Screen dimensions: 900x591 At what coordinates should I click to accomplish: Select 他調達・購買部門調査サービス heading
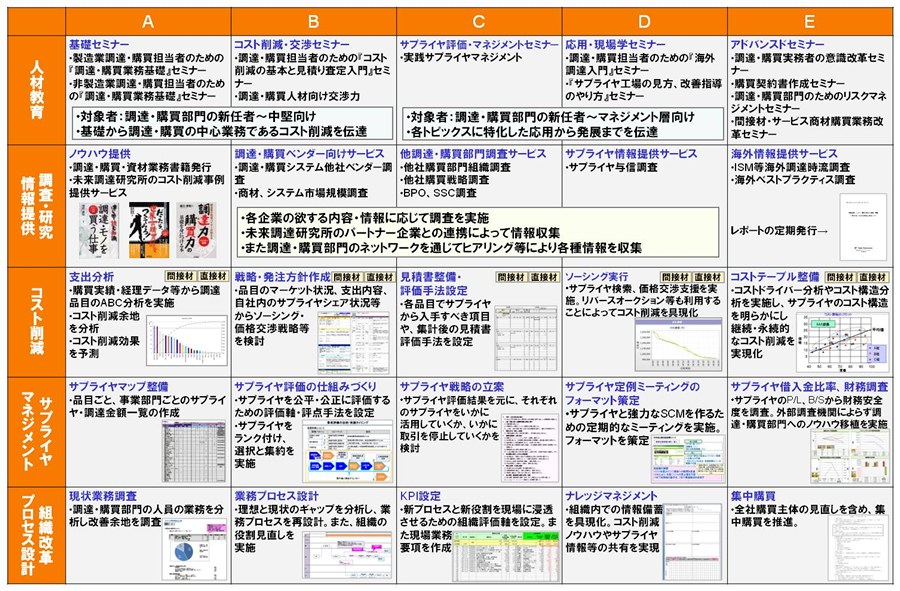click(473, 154)
